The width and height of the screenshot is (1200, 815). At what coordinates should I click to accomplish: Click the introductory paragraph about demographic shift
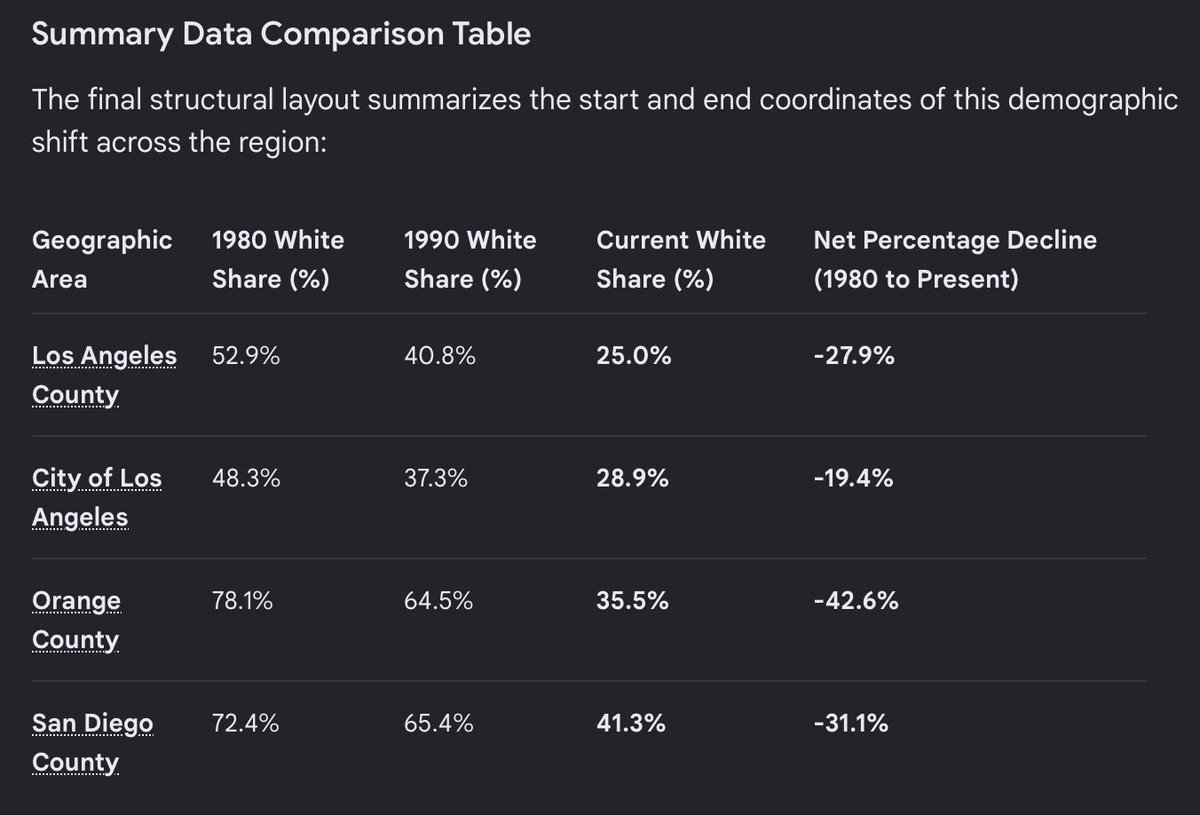604,121
